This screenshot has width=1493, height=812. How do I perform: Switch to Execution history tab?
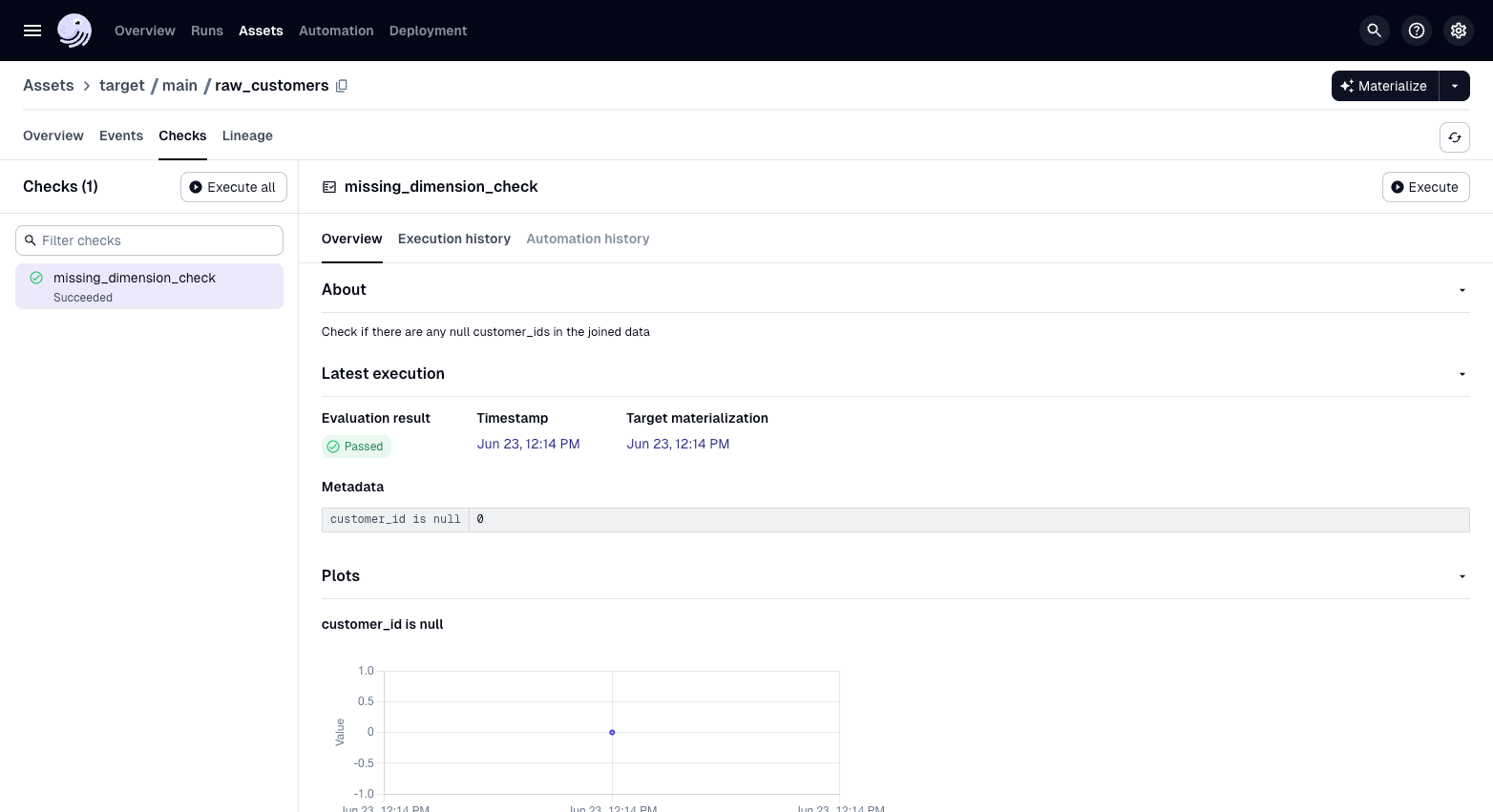click(x=453, y=239)
